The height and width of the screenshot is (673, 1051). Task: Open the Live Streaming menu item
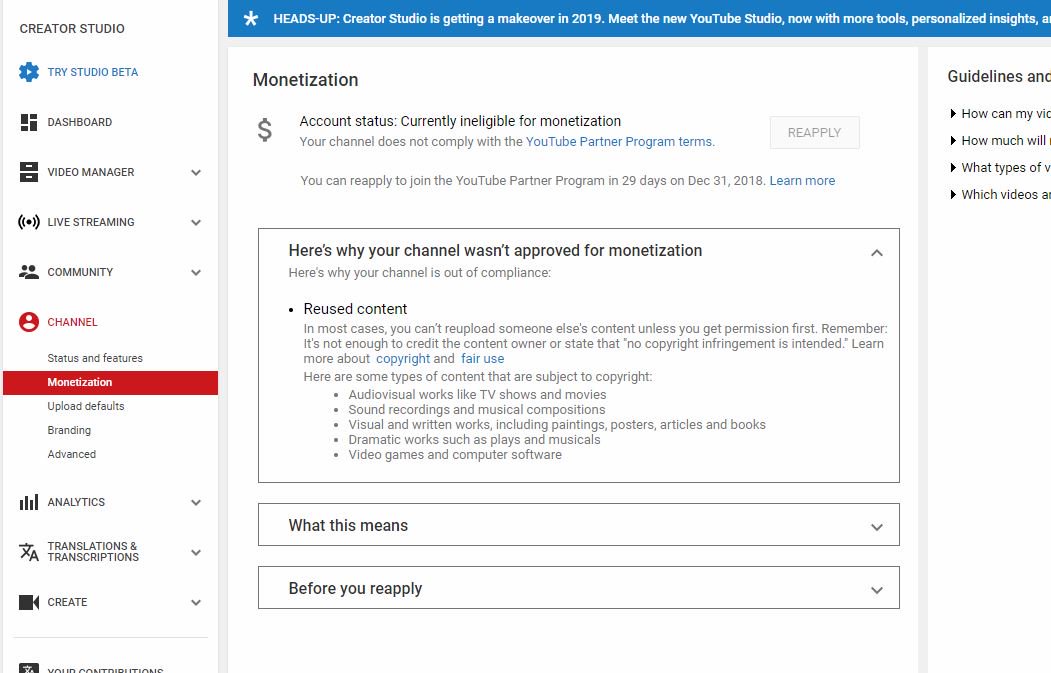click(x=90, y=222)
